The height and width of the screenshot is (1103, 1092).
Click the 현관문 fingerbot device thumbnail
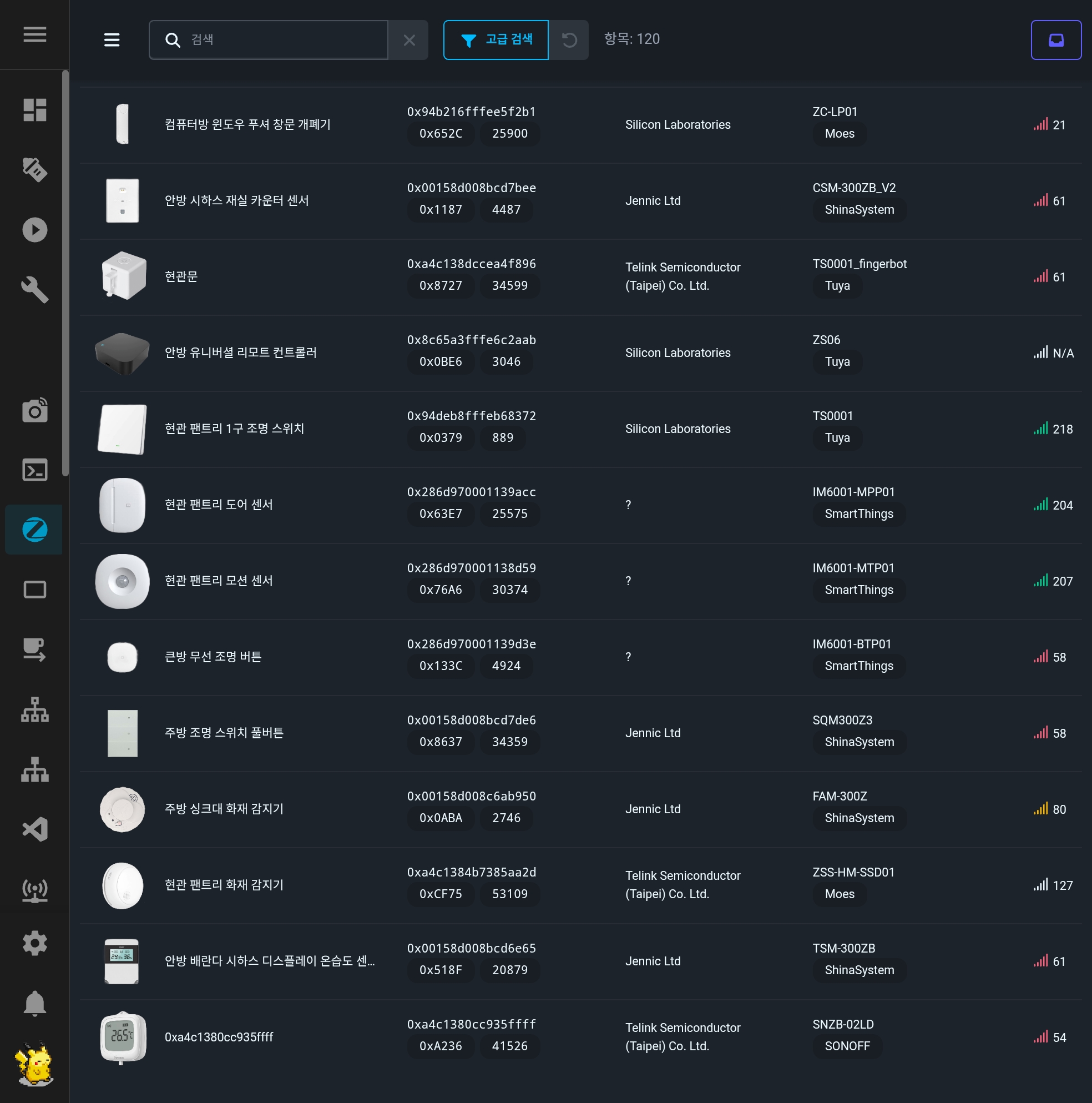[x=123, y=276]
